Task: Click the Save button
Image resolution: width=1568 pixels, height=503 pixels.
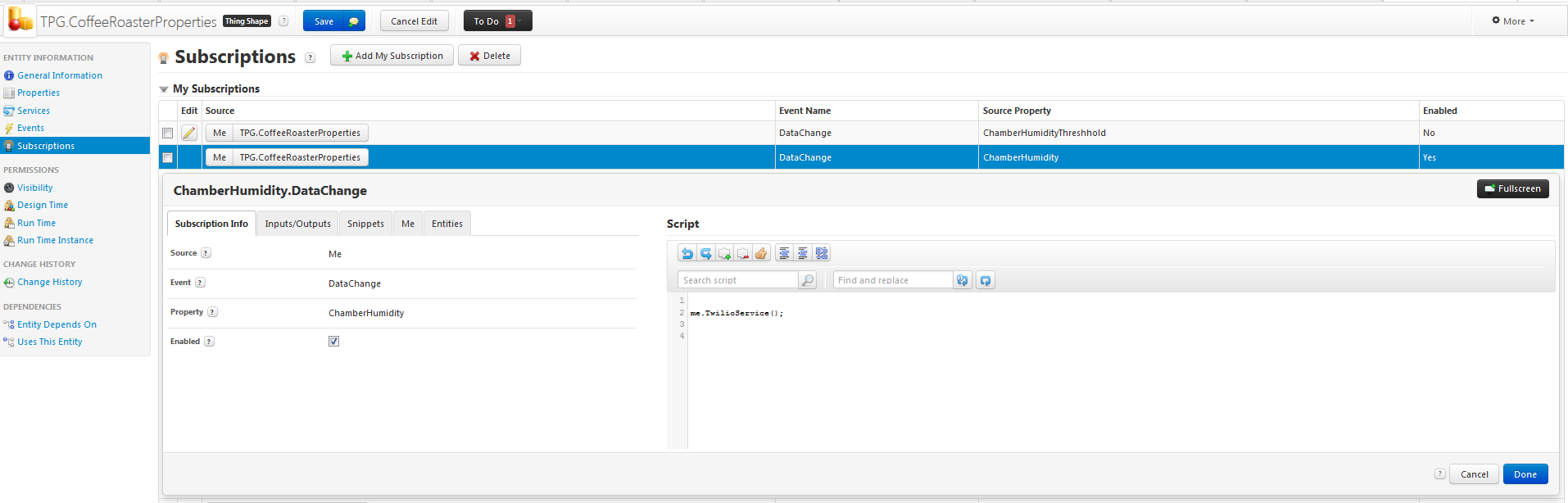Action: click(324, 21)
